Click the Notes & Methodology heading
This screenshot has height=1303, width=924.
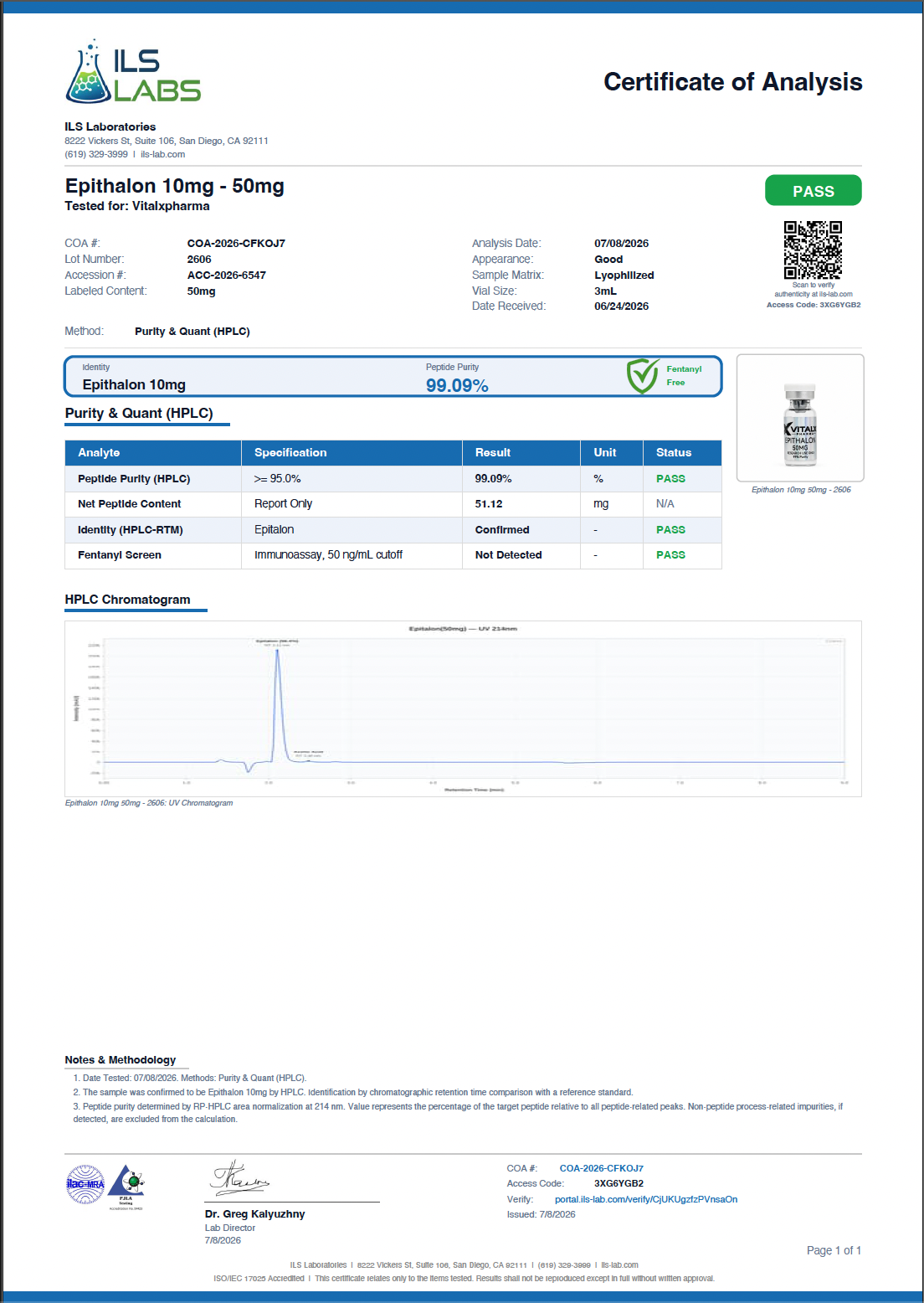point(121,1060)
